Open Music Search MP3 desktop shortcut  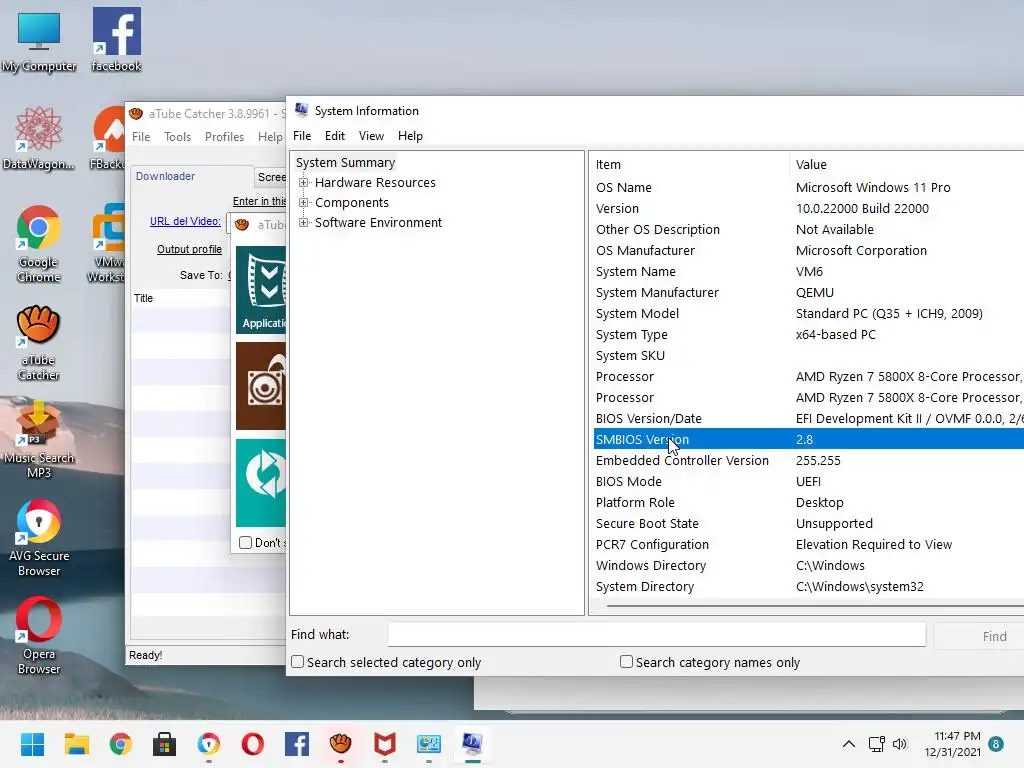39,439
